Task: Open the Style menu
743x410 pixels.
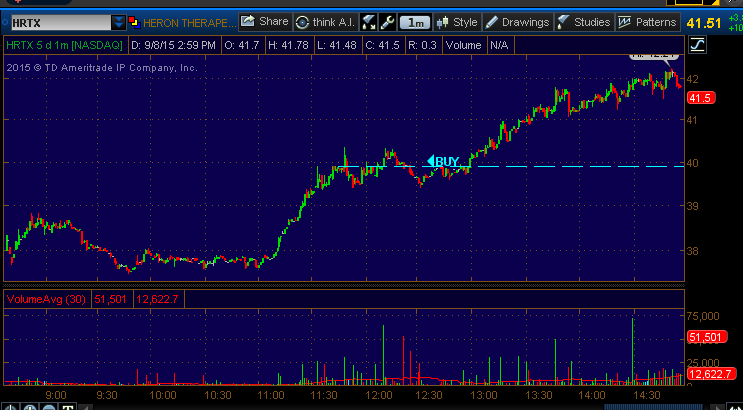Action: click(x=457, y=21)
